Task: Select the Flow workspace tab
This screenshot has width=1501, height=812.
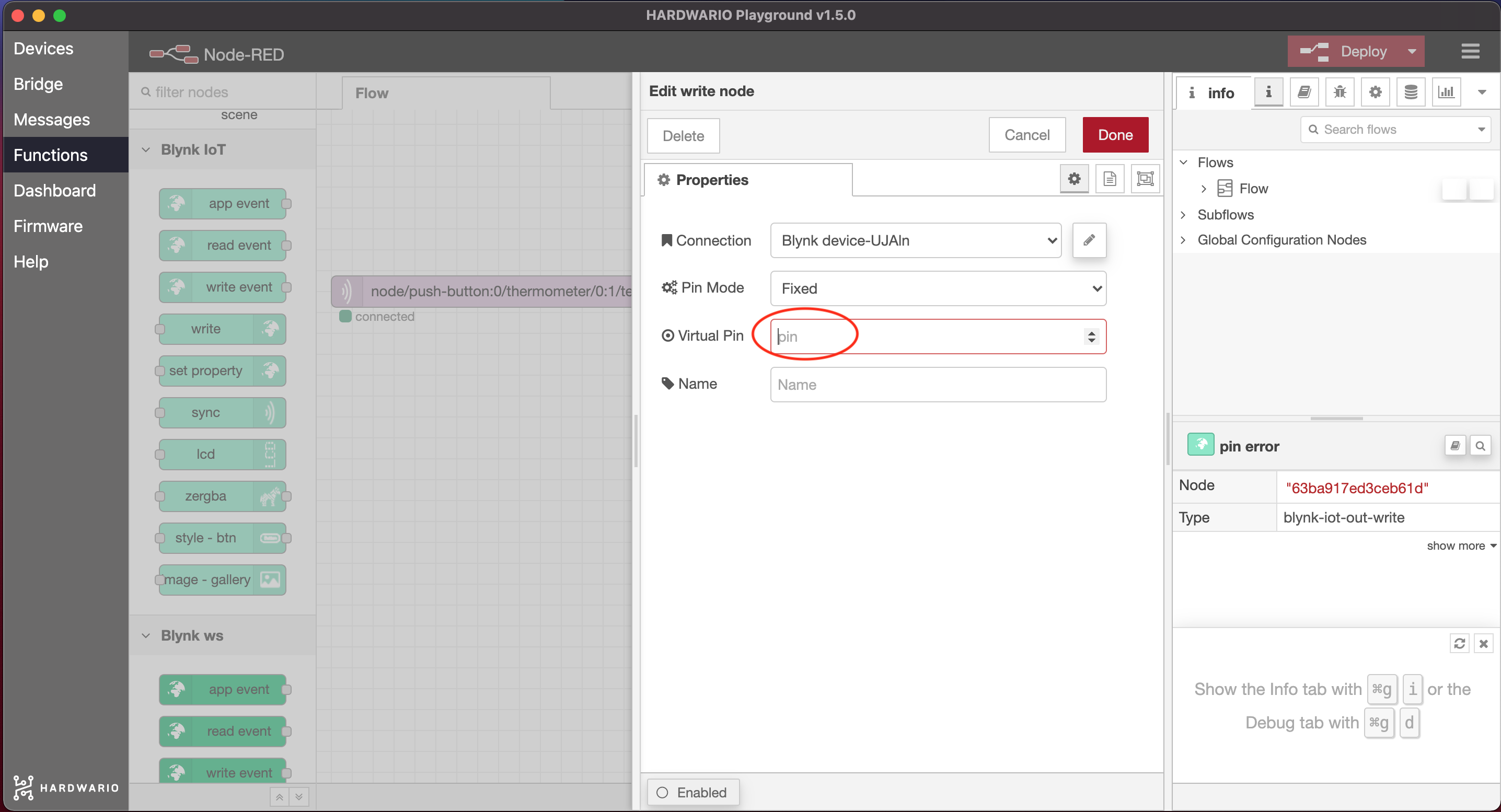Action: coord(446,93)
